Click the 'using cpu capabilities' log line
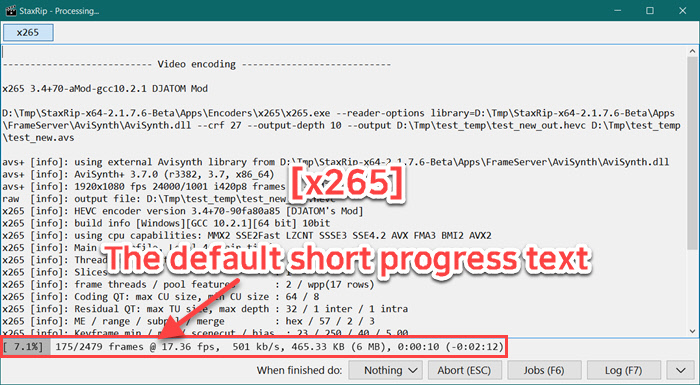 click(x=247, y=235)
